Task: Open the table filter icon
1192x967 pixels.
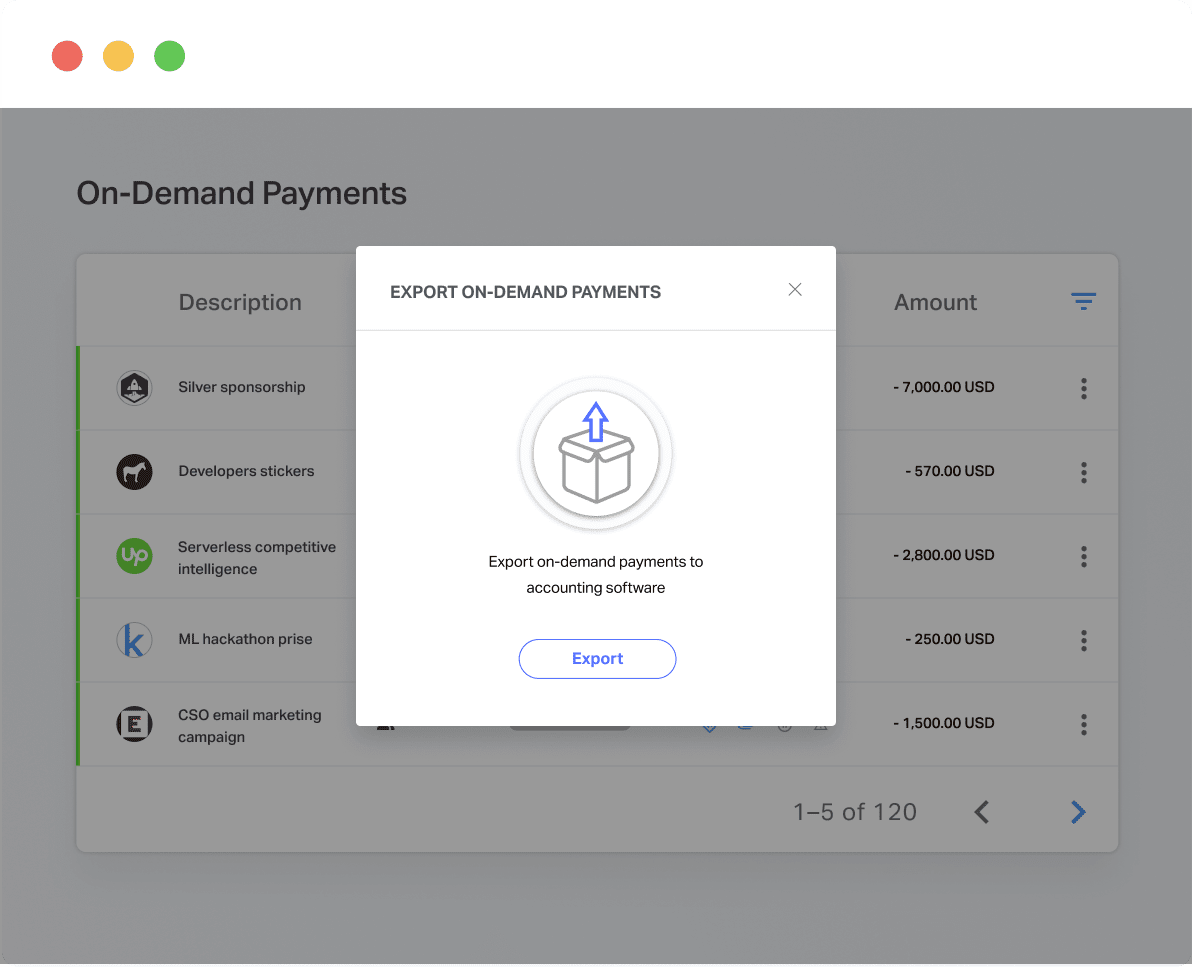Action: click(x=1083, y=302)
